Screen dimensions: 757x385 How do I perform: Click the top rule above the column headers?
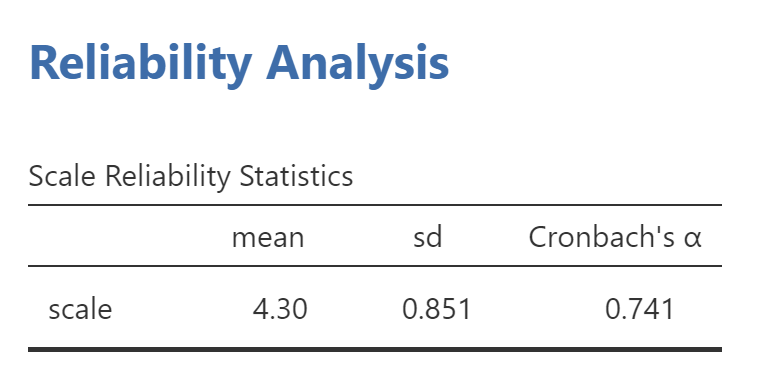375,205
